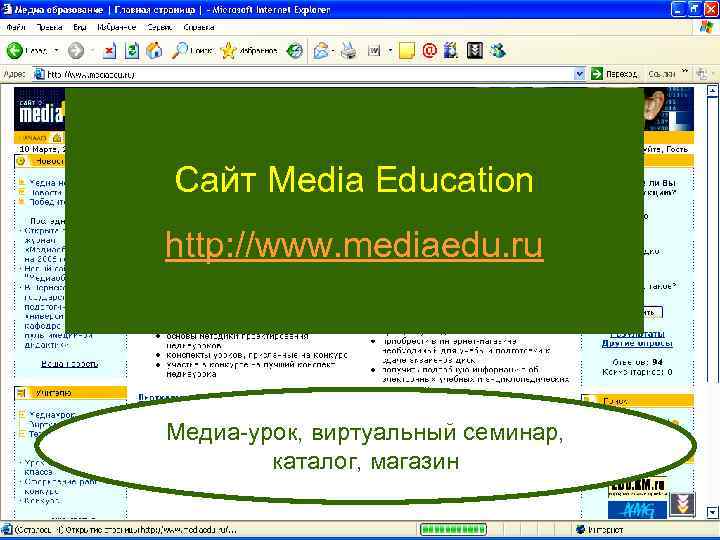The image size is (720, 540).
Task: Click the scrollbar down arrow
Action: [712, 512]
